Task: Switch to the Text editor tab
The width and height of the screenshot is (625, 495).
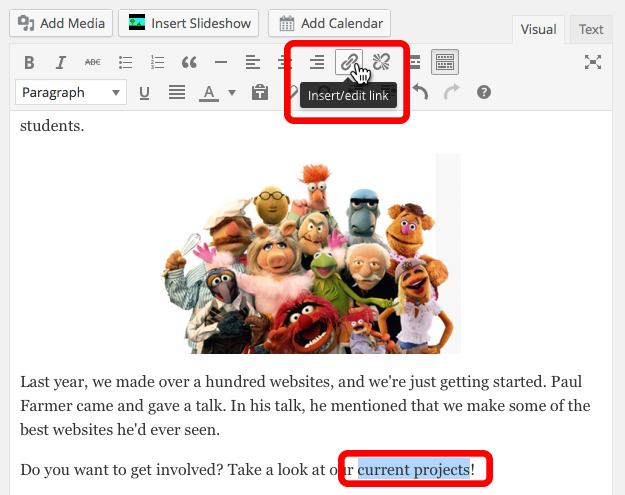Action: [591, 30]
